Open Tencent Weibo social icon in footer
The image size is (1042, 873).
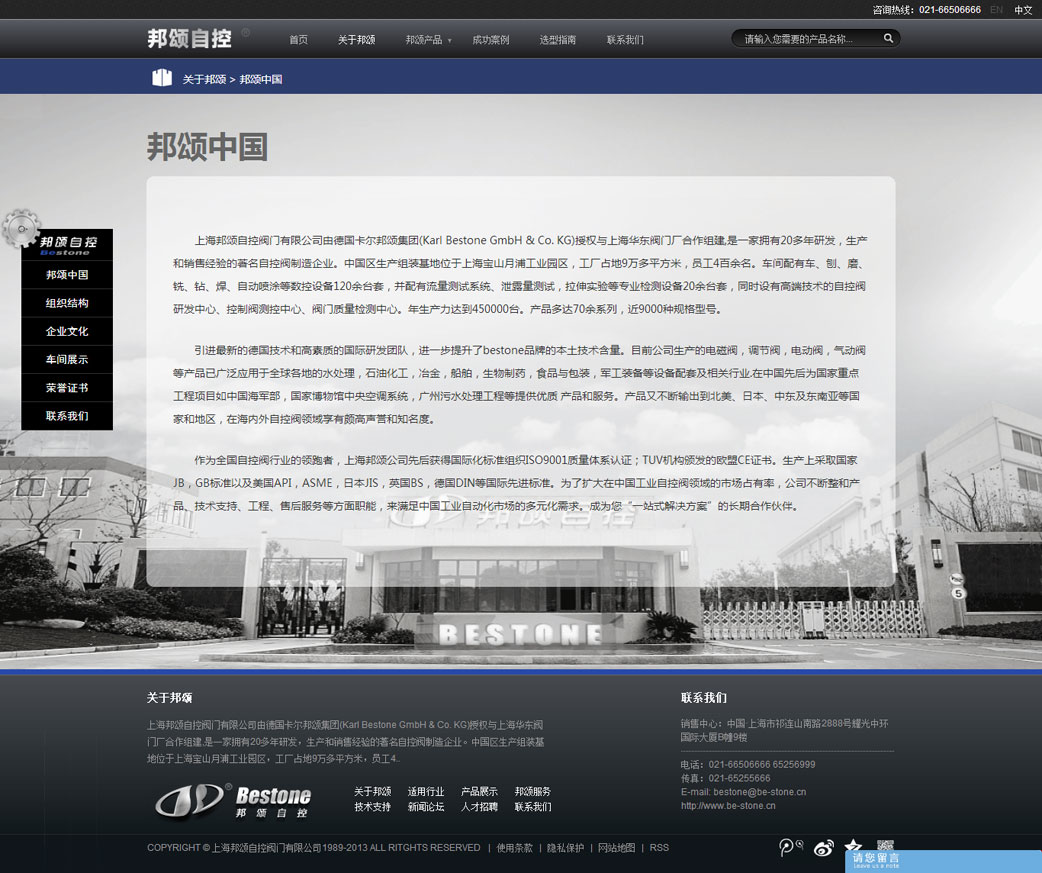790,847
